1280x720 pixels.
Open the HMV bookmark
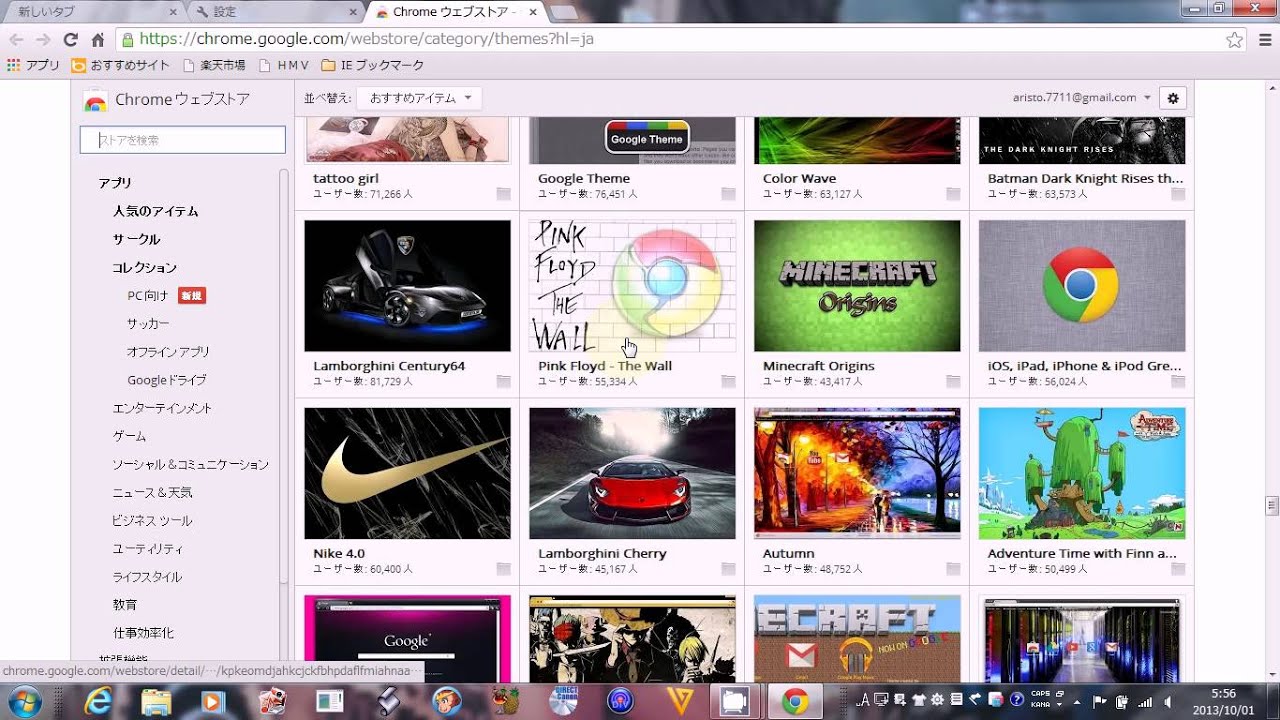coord(284,65)
